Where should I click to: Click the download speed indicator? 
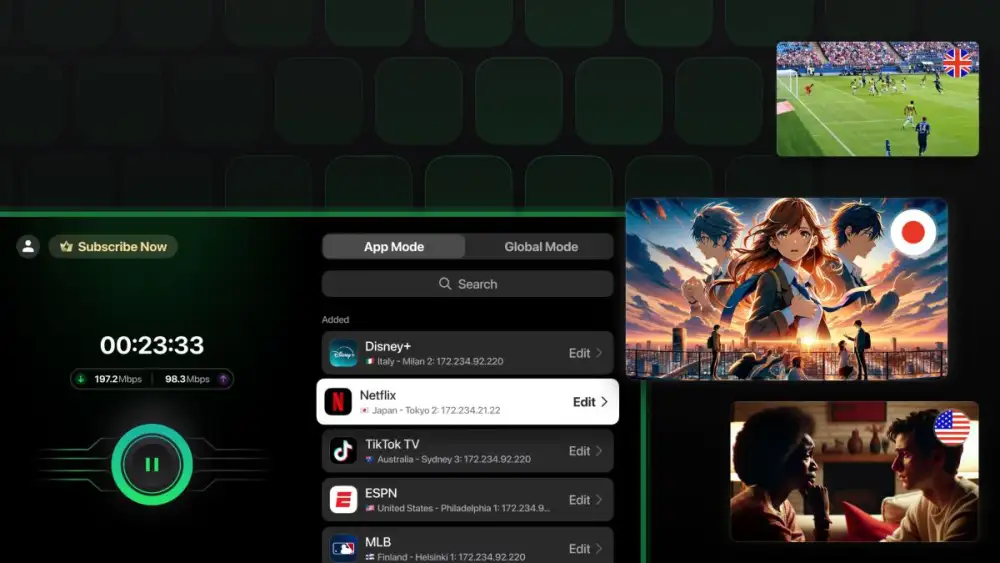(110, 379)
